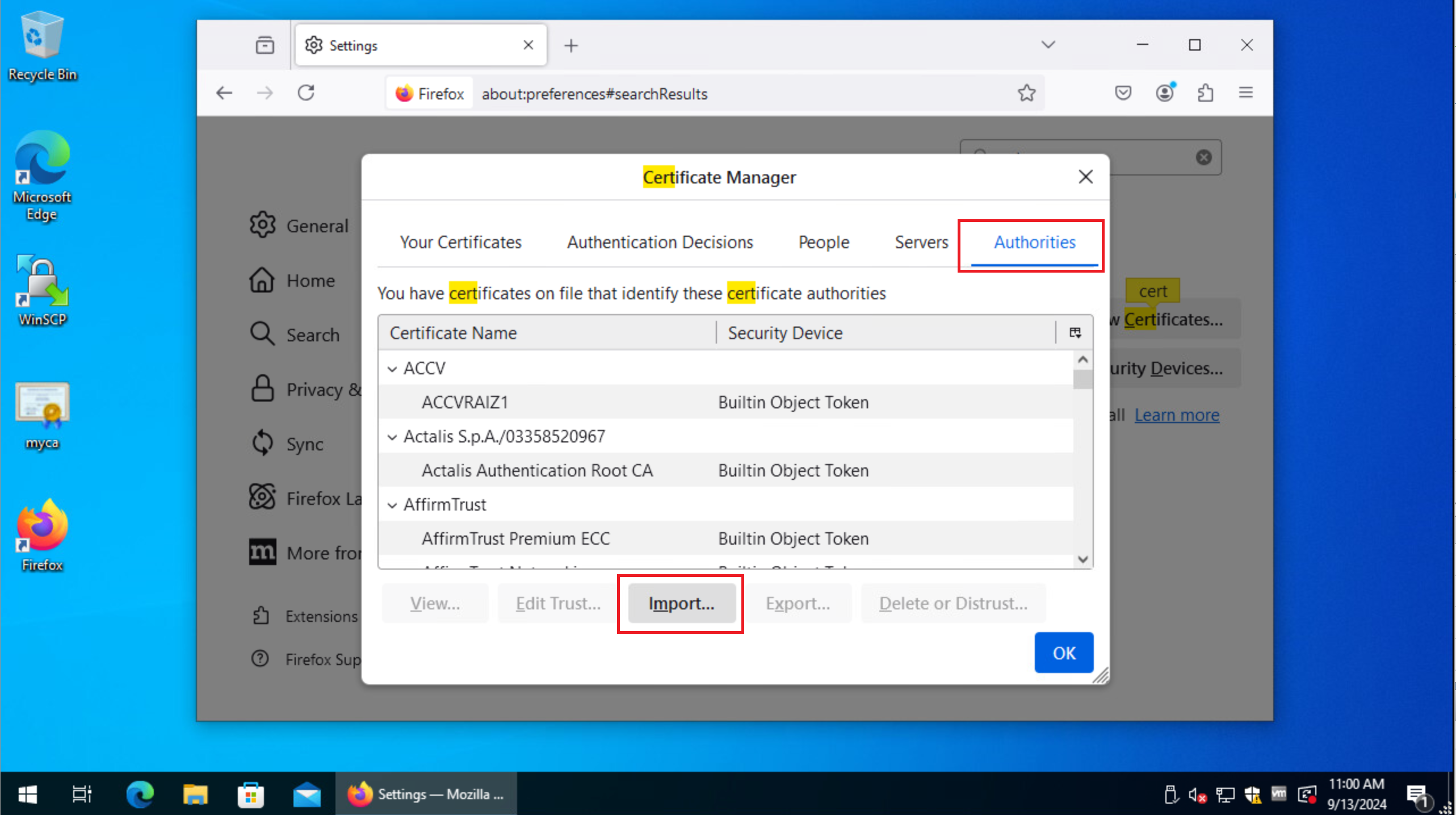Clear the settings search field
The height and width of the screenshot is (815, 1456).
[1203, 157]
